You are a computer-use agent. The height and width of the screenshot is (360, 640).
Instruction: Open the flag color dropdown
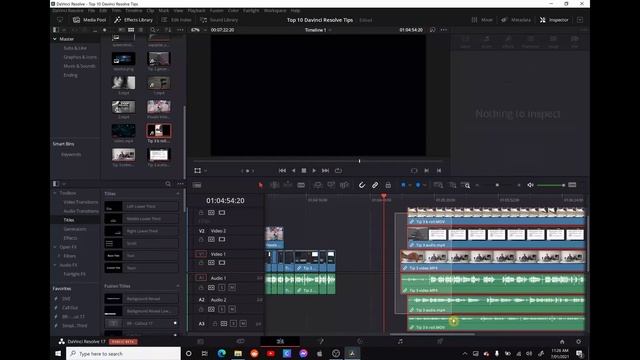pos(409,185)
